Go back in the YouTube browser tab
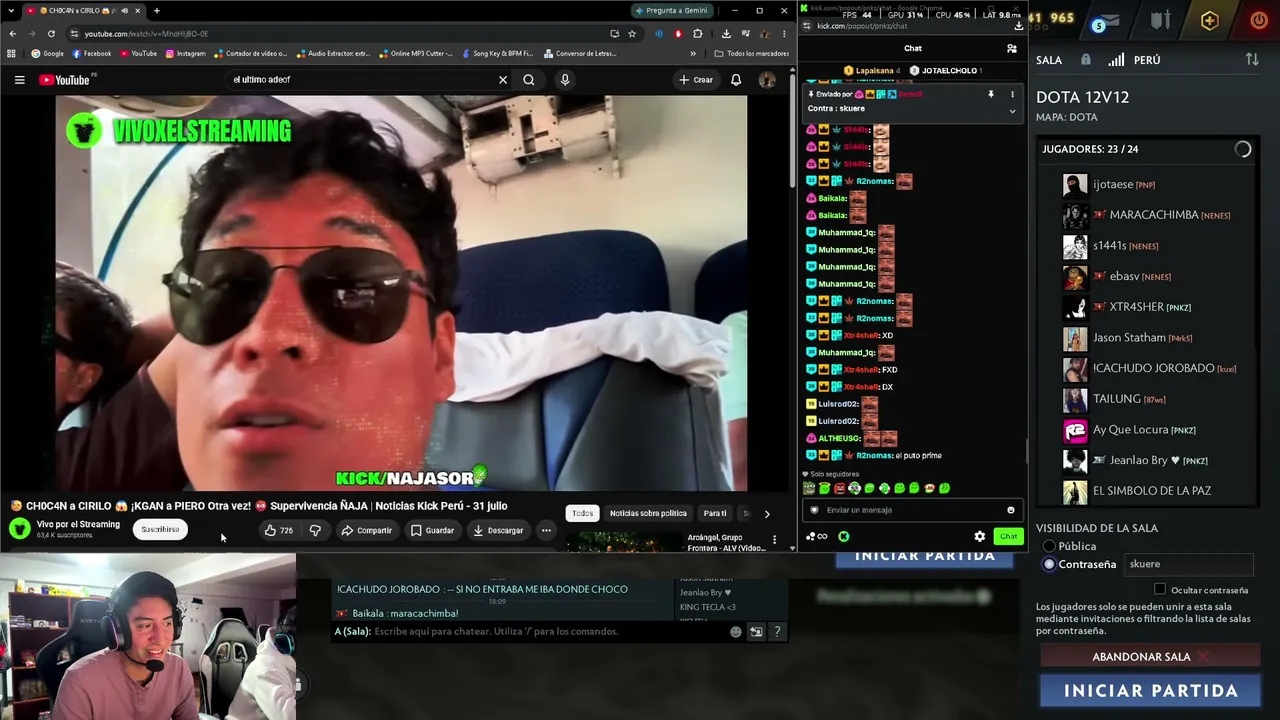1280x720 pixels. point(12,33)
